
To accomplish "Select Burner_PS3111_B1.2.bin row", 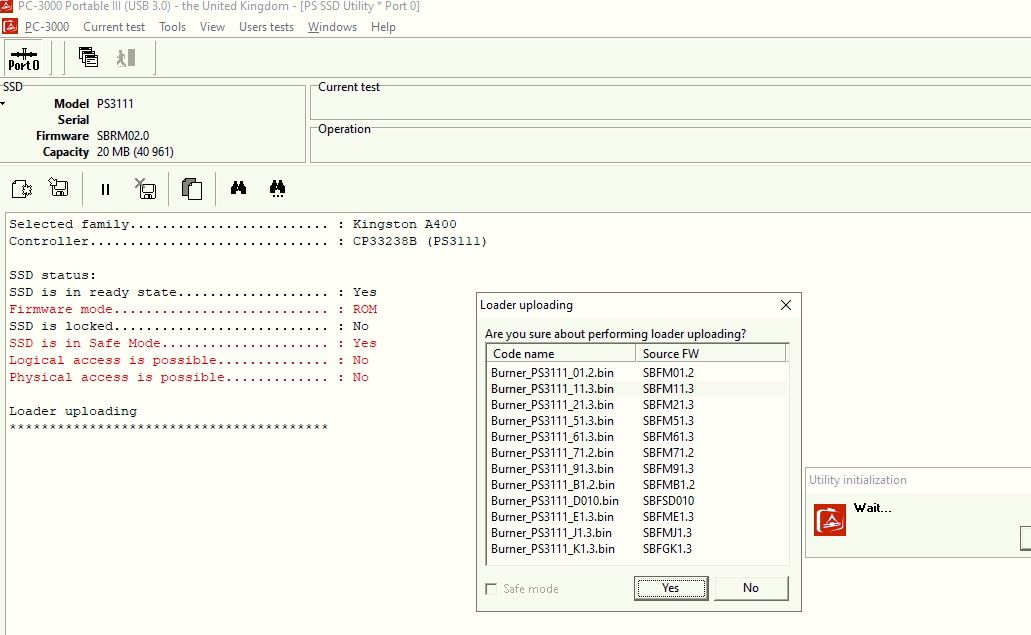I will 637,484.
